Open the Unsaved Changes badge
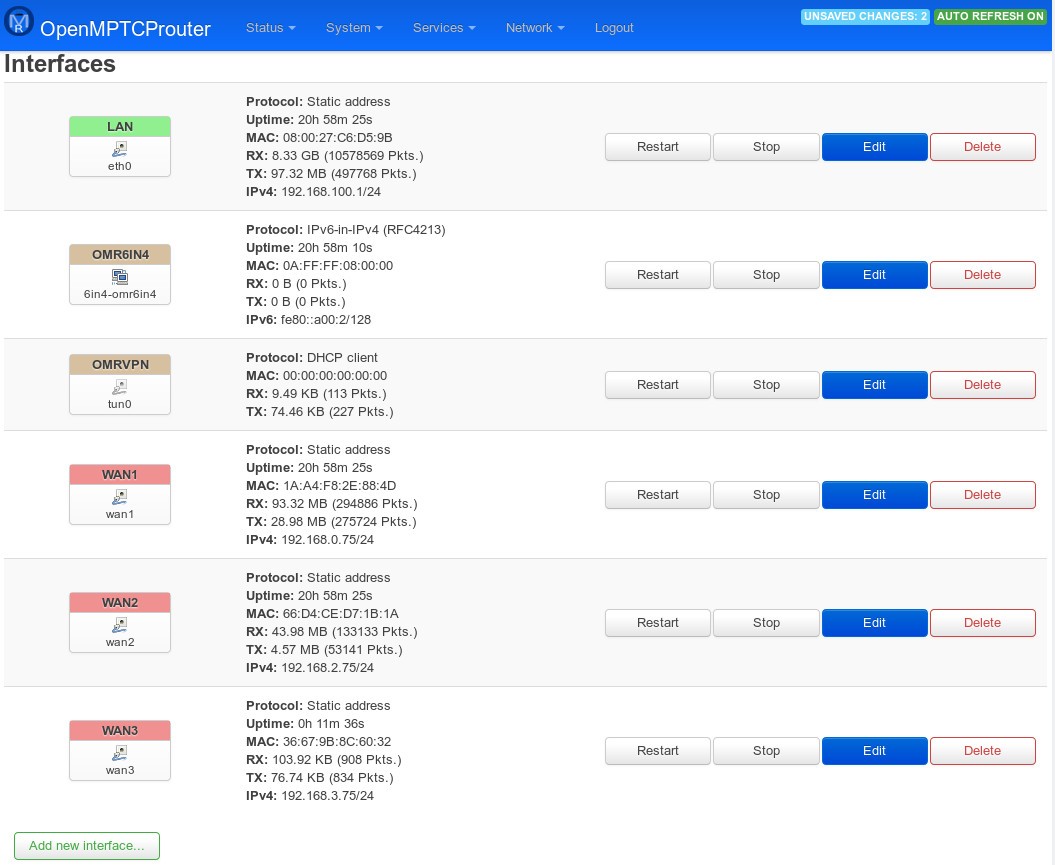Viewport: 1055px width, 865px height. tap(865, 17)
